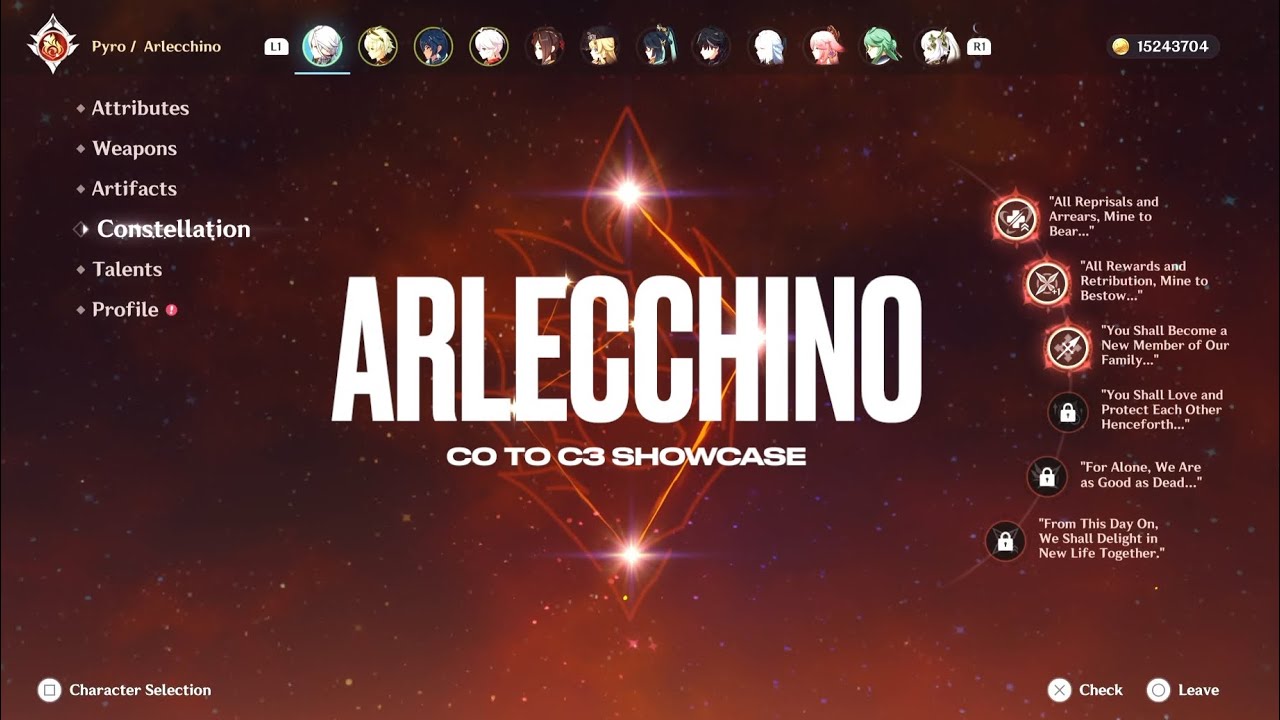Click the R1 next character indicator
The height and width of the screenshot is (720, 1280).
click(x=980, y=46)
